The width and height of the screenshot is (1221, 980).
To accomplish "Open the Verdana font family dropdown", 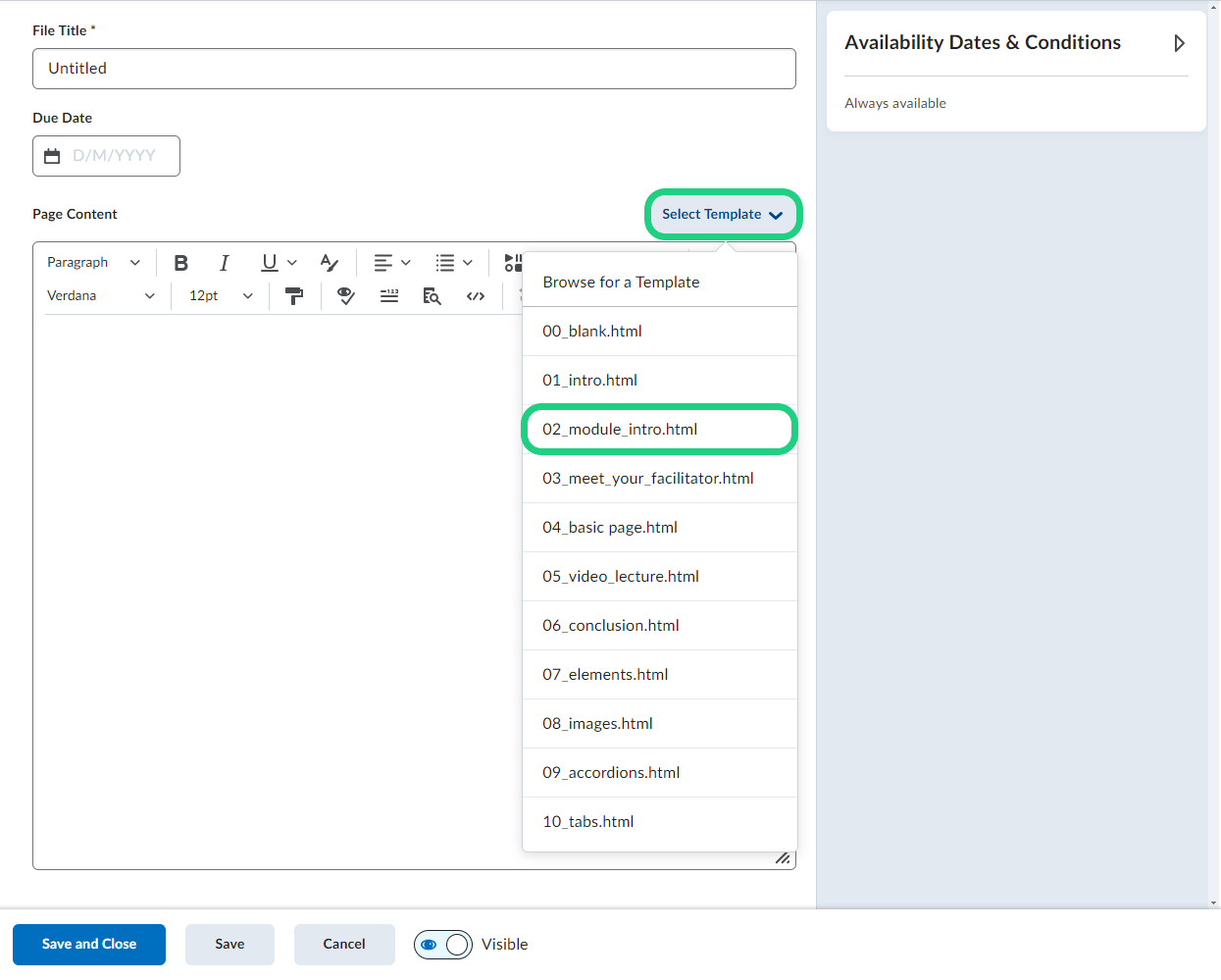I will [x=100, y=296].
